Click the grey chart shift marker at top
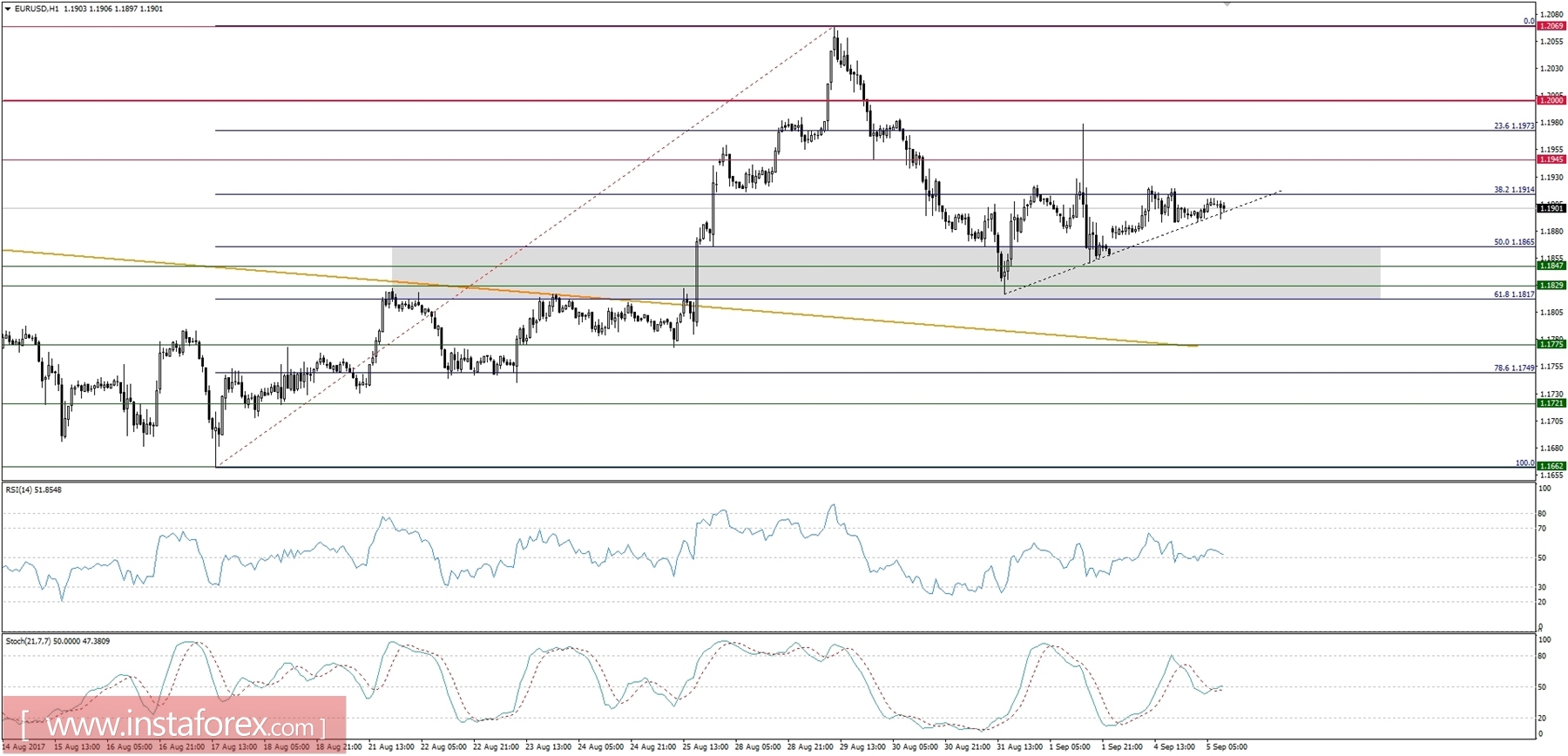The width and height of the screenshot is (1568, 756). (1227, 4)
